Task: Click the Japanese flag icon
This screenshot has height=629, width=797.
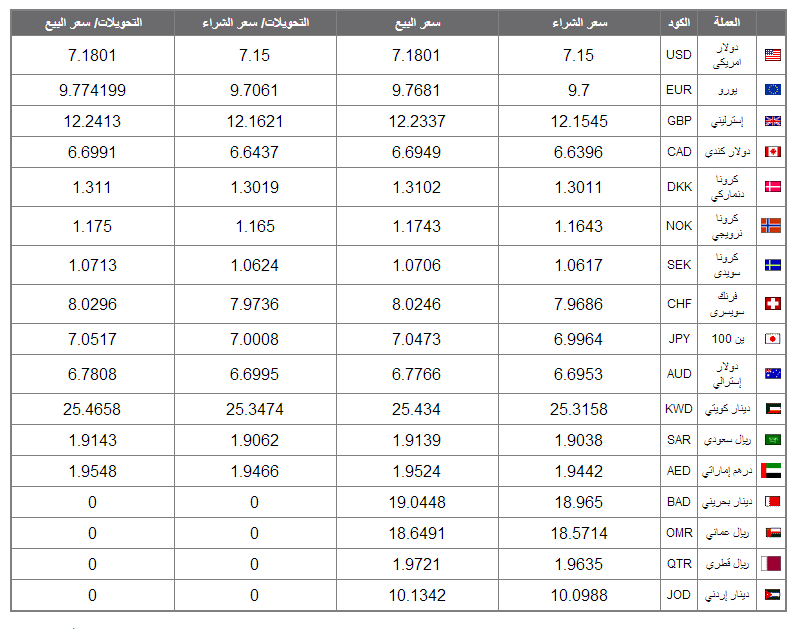Action: click(772, 339)
